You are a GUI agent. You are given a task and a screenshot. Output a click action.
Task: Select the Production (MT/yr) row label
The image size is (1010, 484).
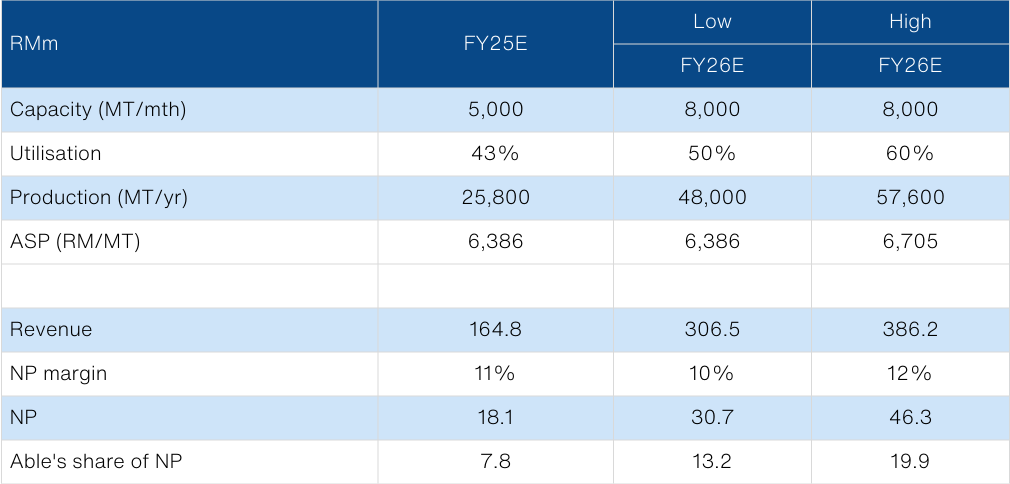[x=99, y=198]
